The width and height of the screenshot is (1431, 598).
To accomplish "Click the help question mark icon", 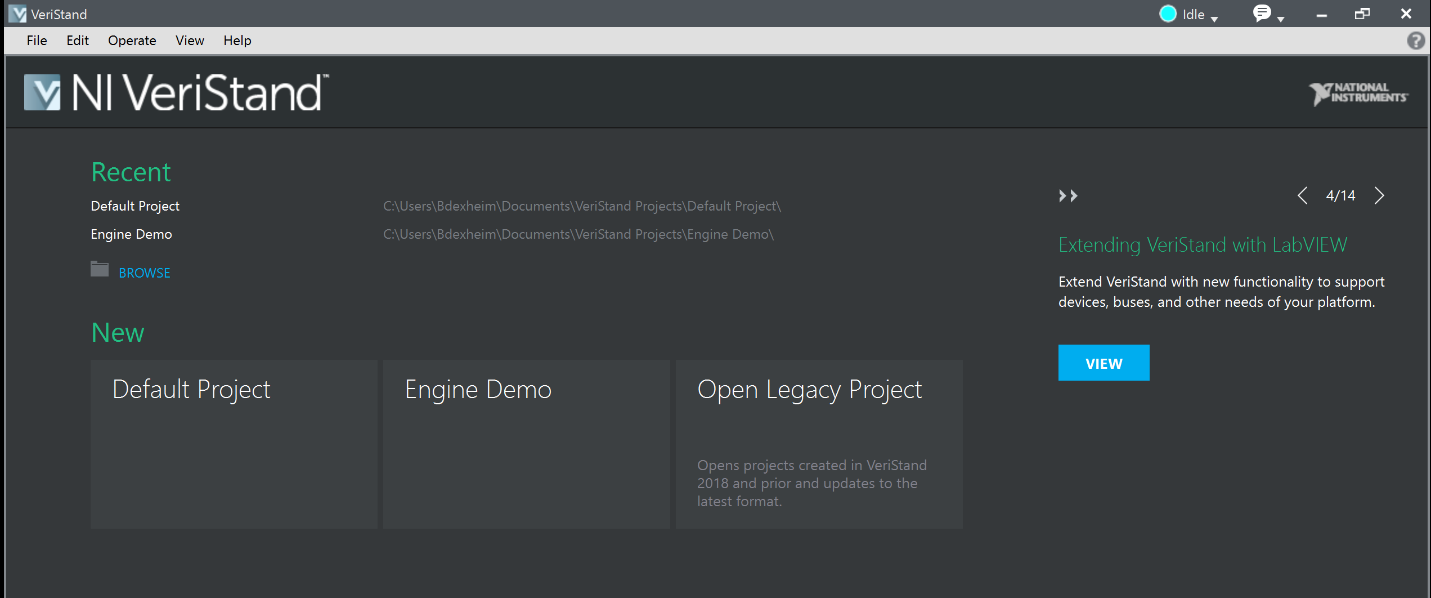I will (1415, 41).
